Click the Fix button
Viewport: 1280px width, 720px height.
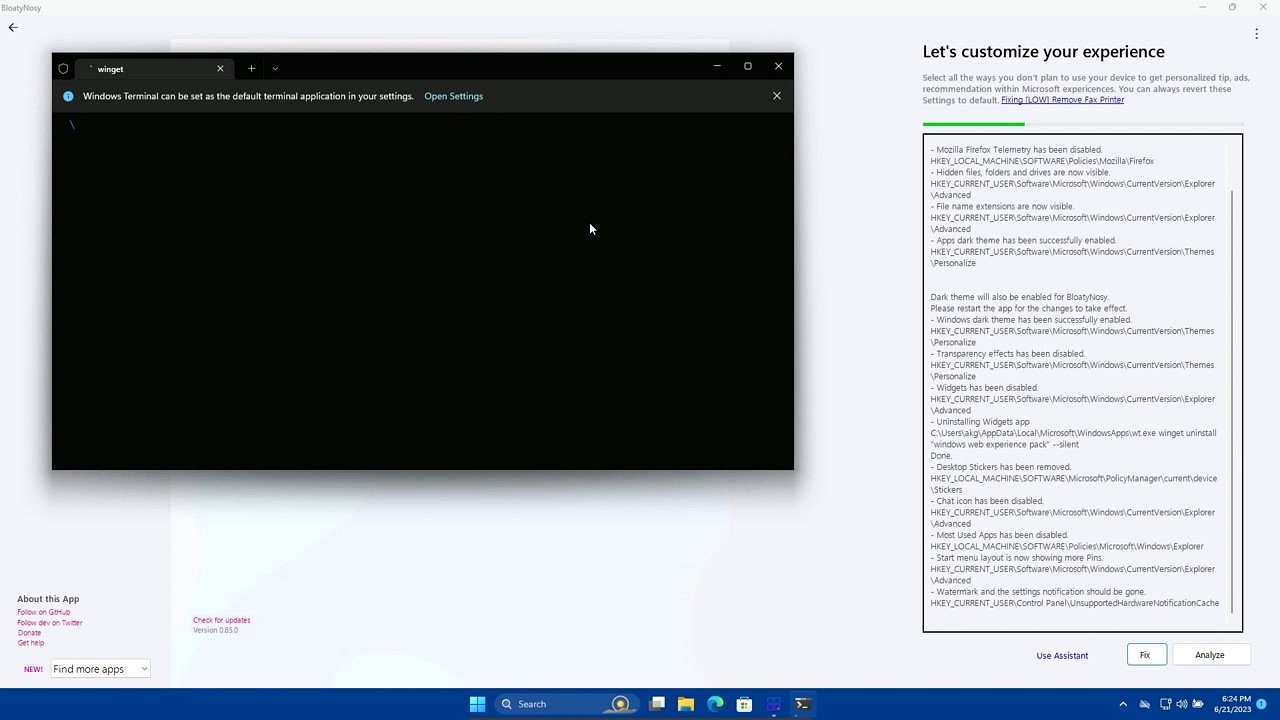(x=1144, y=655)
